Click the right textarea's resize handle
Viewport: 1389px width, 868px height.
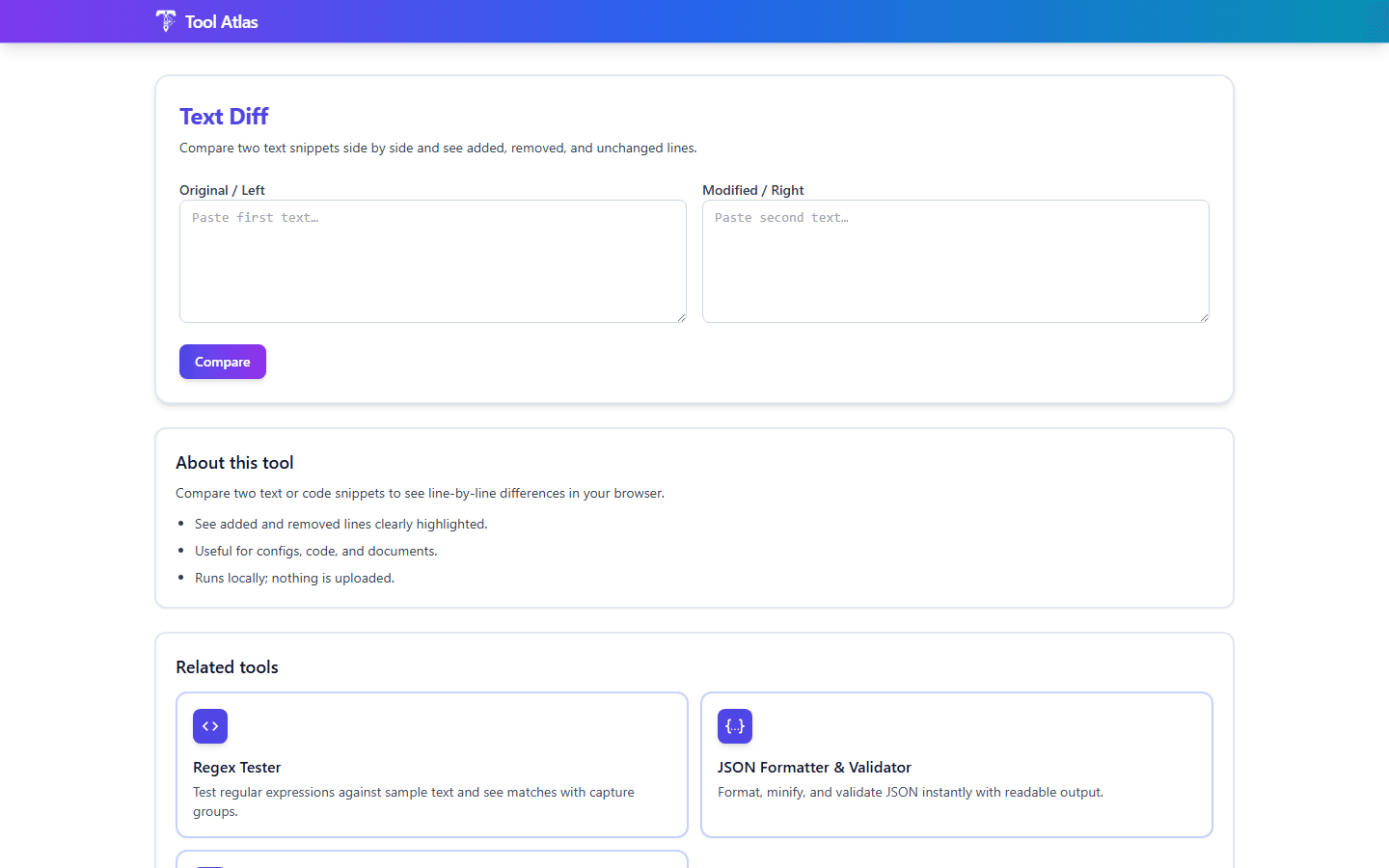click(x=1205, y=318)
